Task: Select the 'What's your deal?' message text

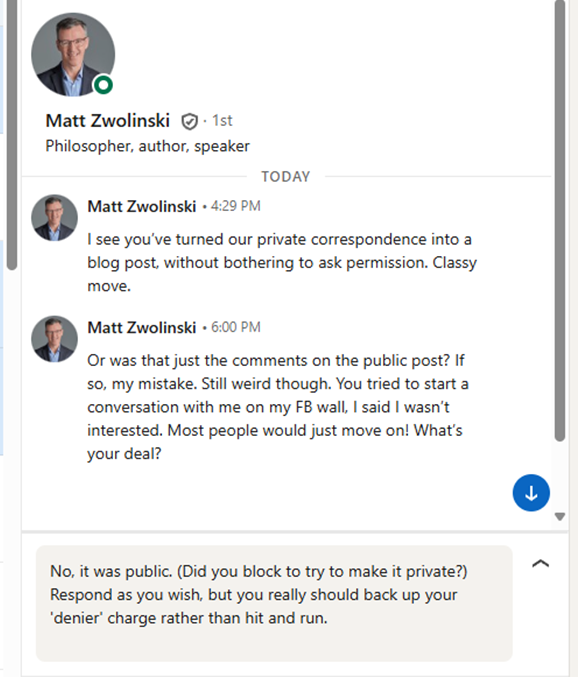Action: pyautogui.click(x=278, y=407)
